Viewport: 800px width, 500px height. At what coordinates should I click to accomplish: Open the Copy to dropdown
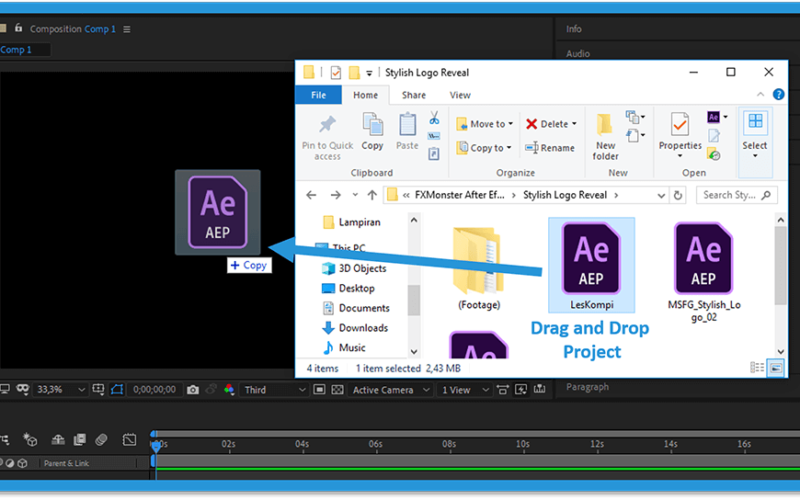(484, 148)
